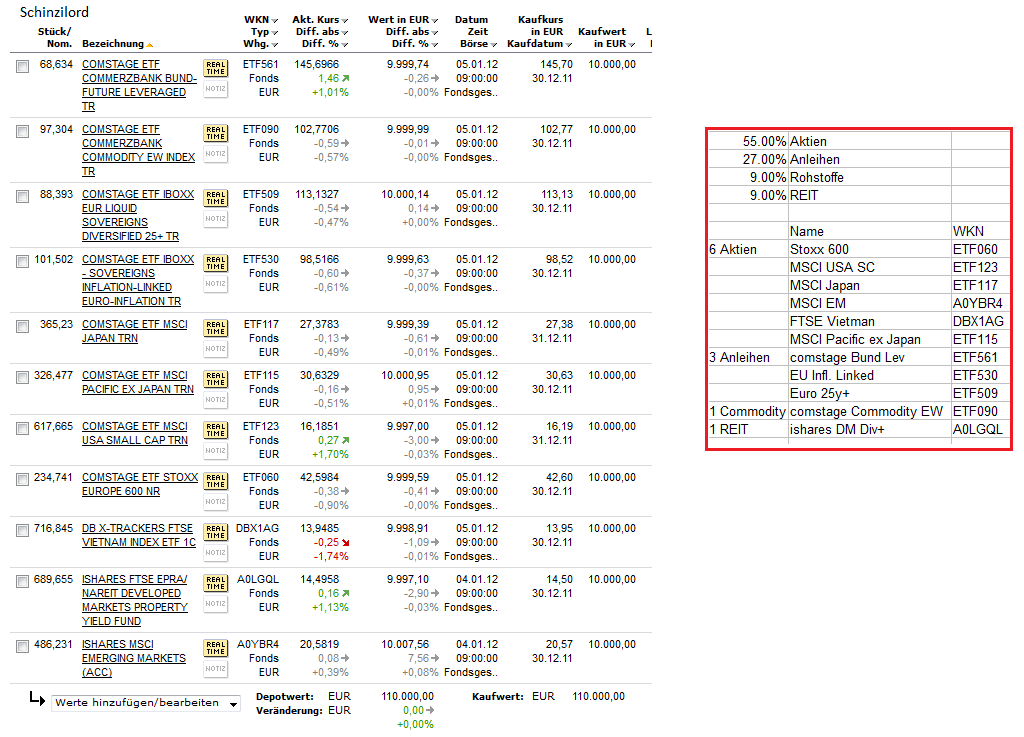The width and height of the screenshot is (1024, 737).
Task: Select checkbox for iShares EPRA/NAREIT property row
Action: point(23,581)
